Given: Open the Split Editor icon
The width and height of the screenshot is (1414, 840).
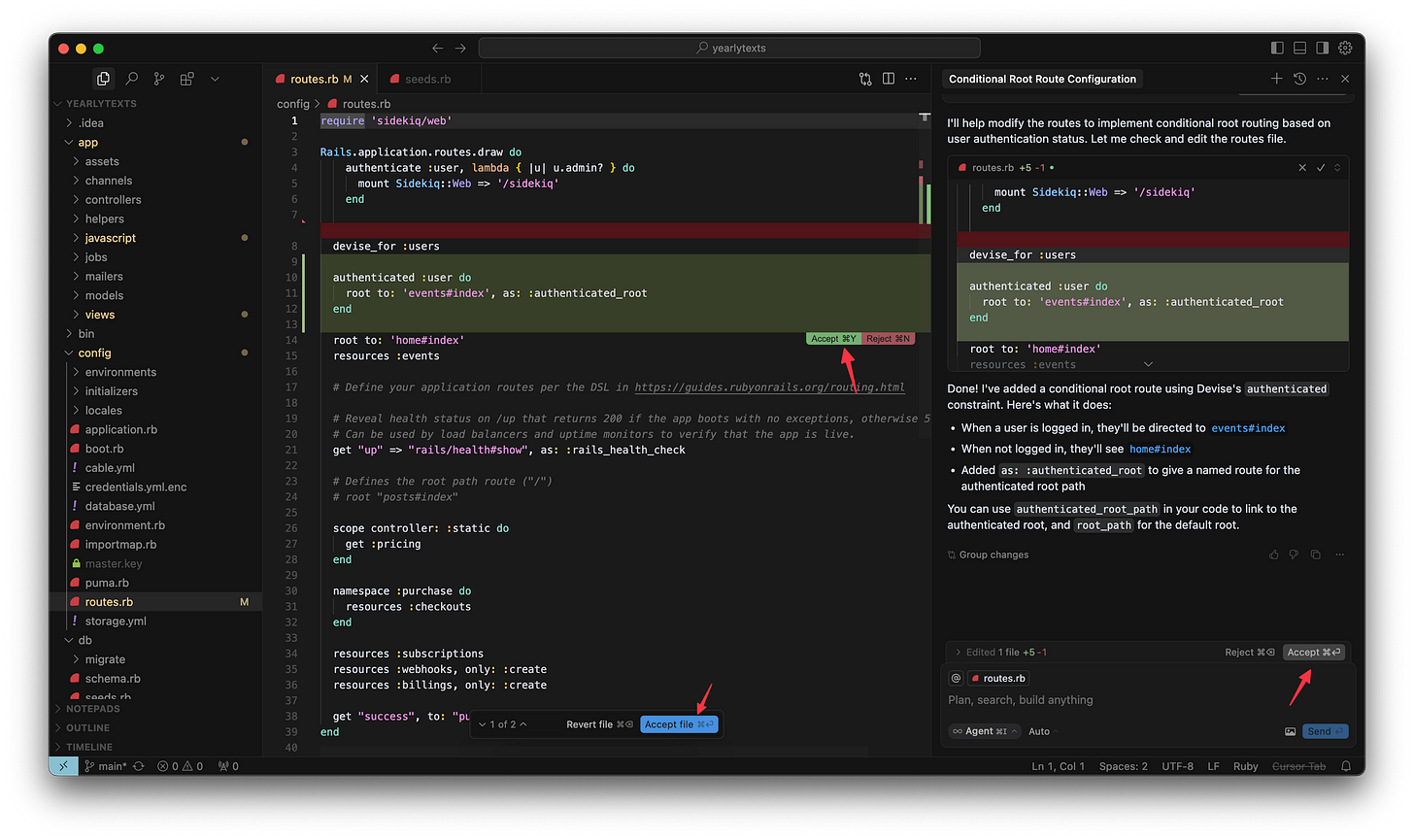Looking at the screenshot, I should click(x=888, y=79).
